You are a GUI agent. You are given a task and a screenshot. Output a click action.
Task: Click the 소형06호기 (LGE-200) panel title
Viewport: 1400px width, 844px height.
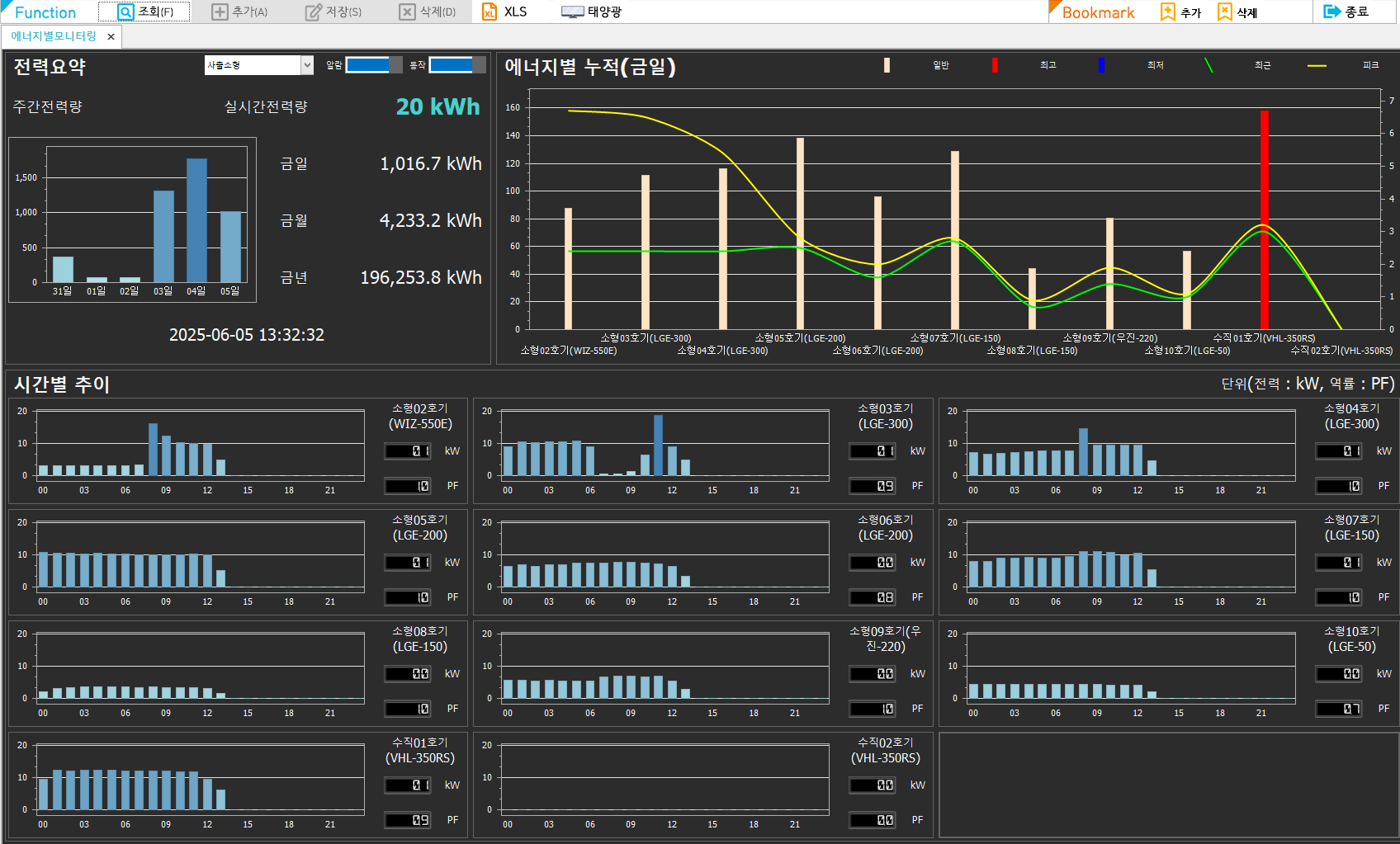pyautogui.click(x=886, y=528)
